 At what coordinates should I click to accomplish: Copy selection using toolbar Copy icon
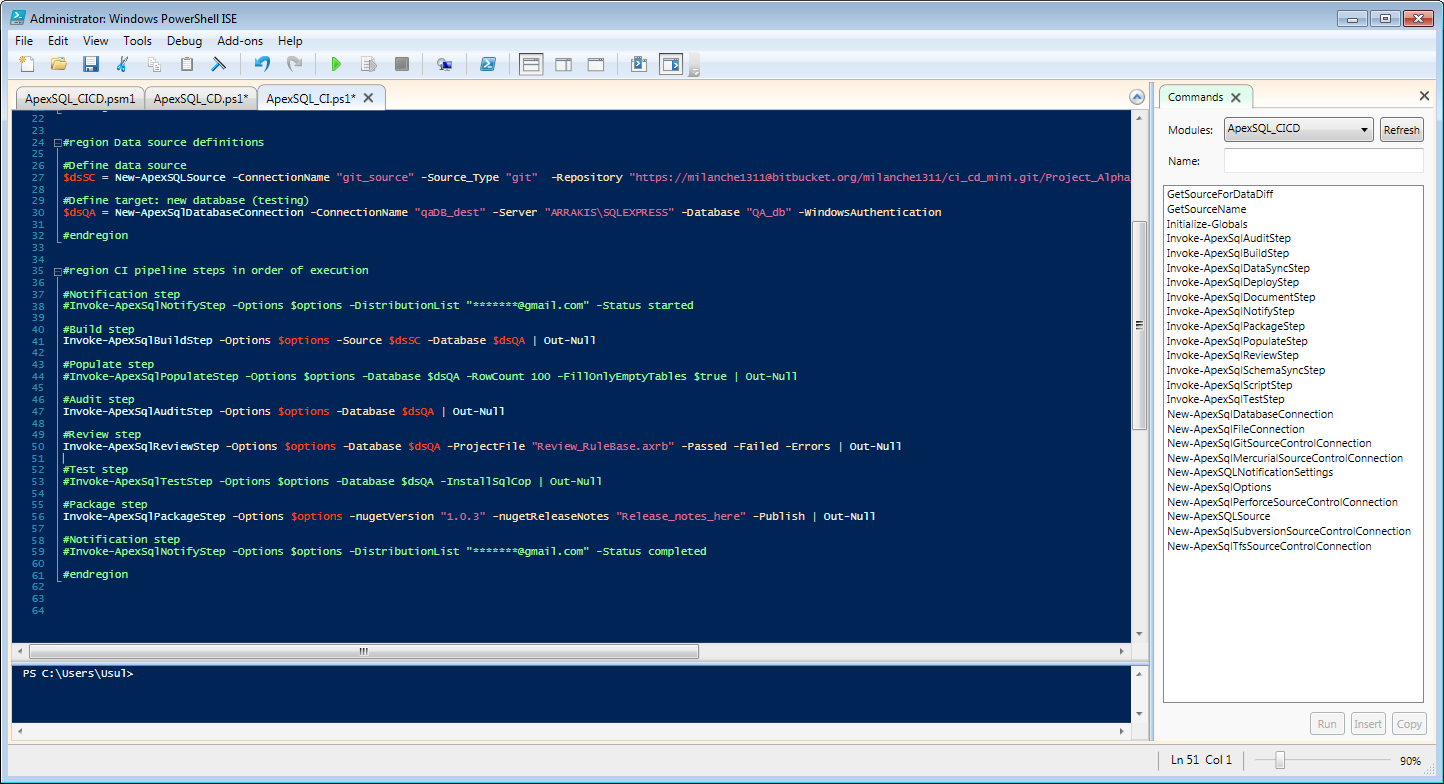(155, 64)
